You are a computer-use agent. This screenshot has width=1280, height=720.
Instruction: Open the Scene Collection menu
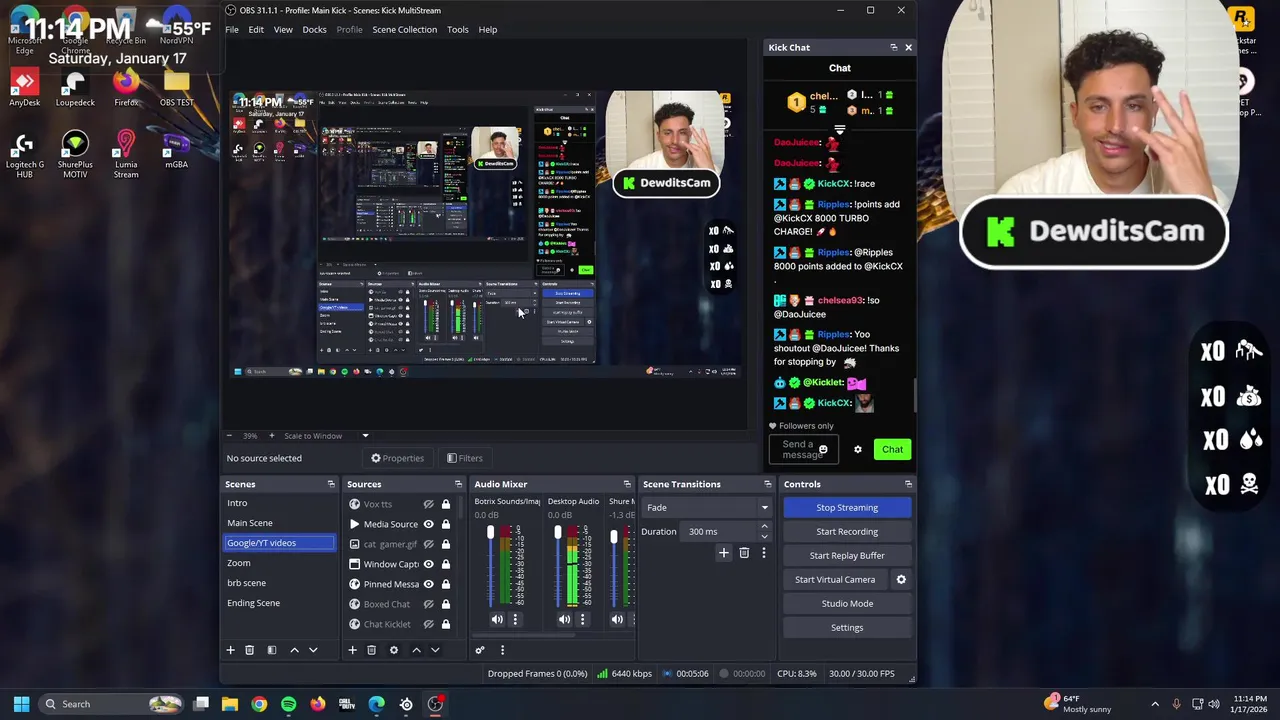(x=404, y=29)
